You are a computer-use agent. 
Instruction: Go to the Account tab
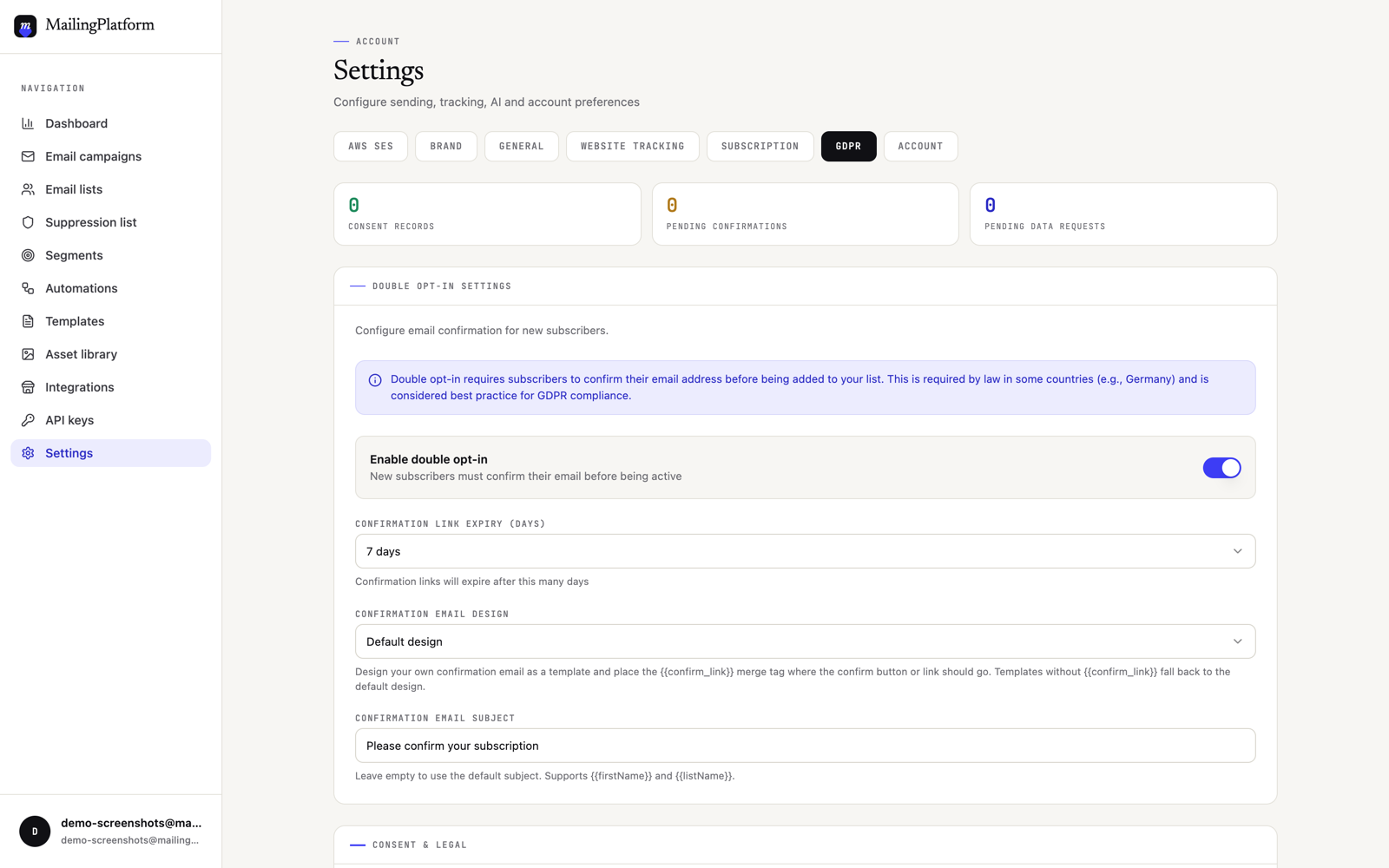[x=921, y=146]
